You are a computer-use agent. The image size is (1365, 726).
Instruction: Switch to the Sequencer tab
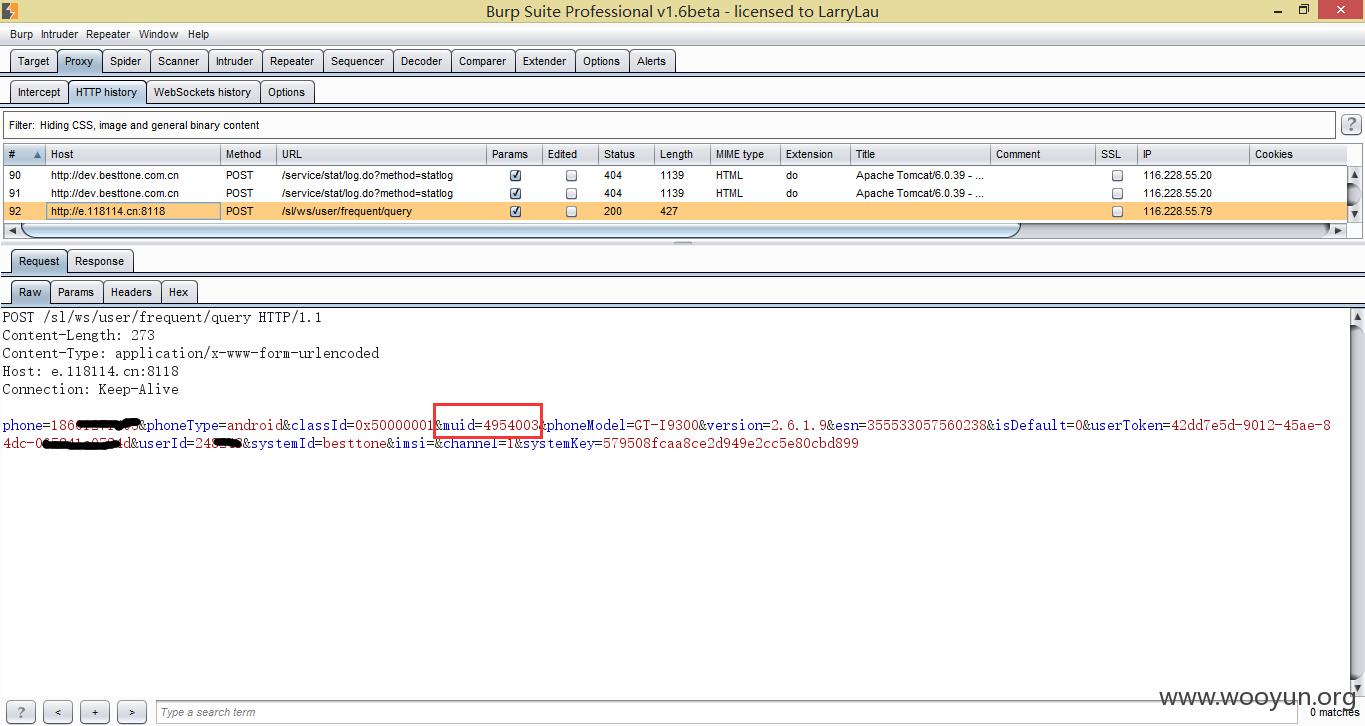click(x=357, y=61)
